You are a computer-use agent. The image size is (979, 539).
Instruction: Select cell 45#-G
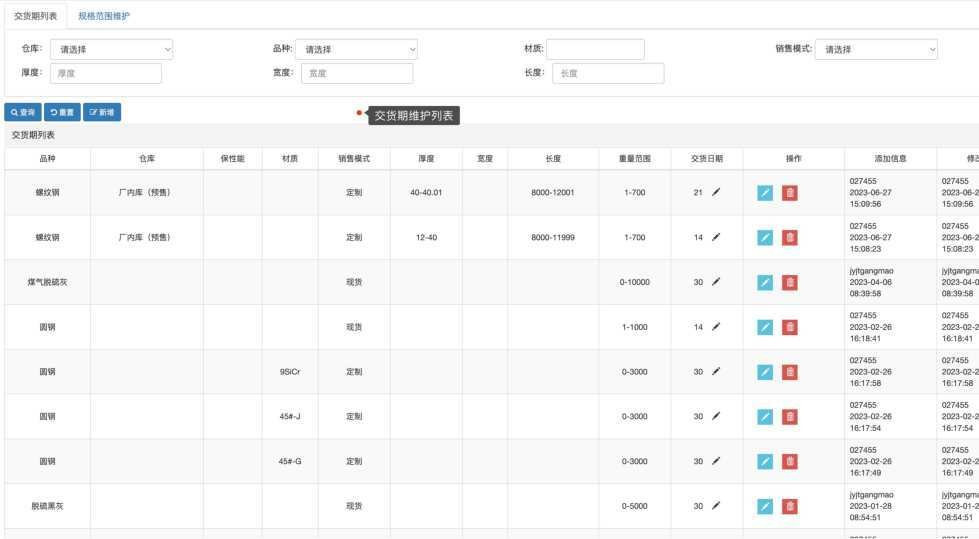(290, 462)
